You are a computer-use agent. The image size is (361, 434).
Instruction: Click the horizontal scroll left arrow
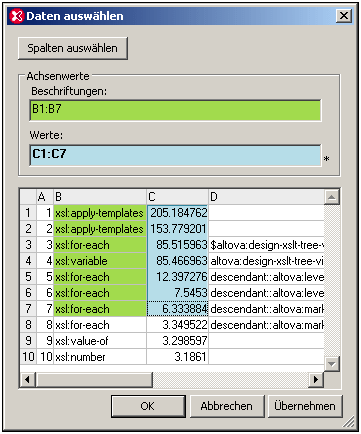[x=28, y=379]
